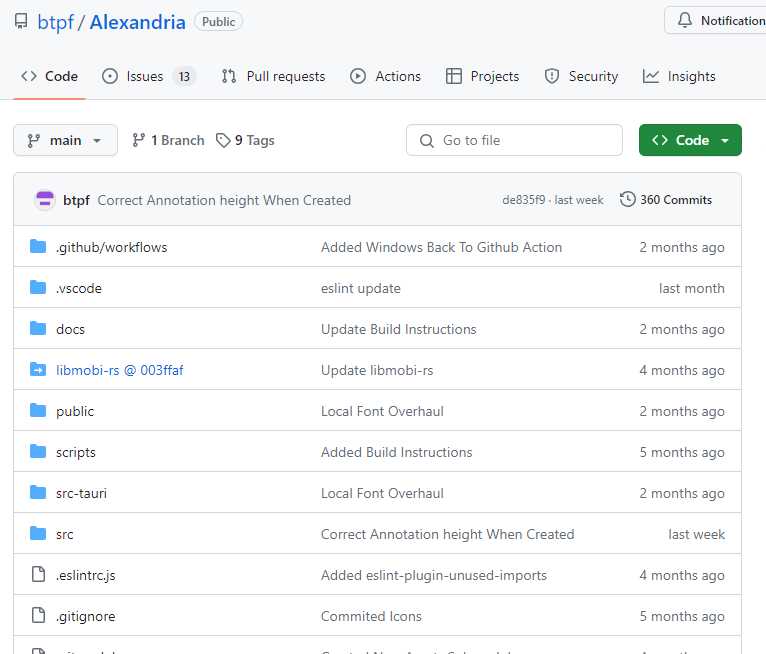Open the src-tauri folder
The image size is (766, 654).
click(x=81, y=494)
